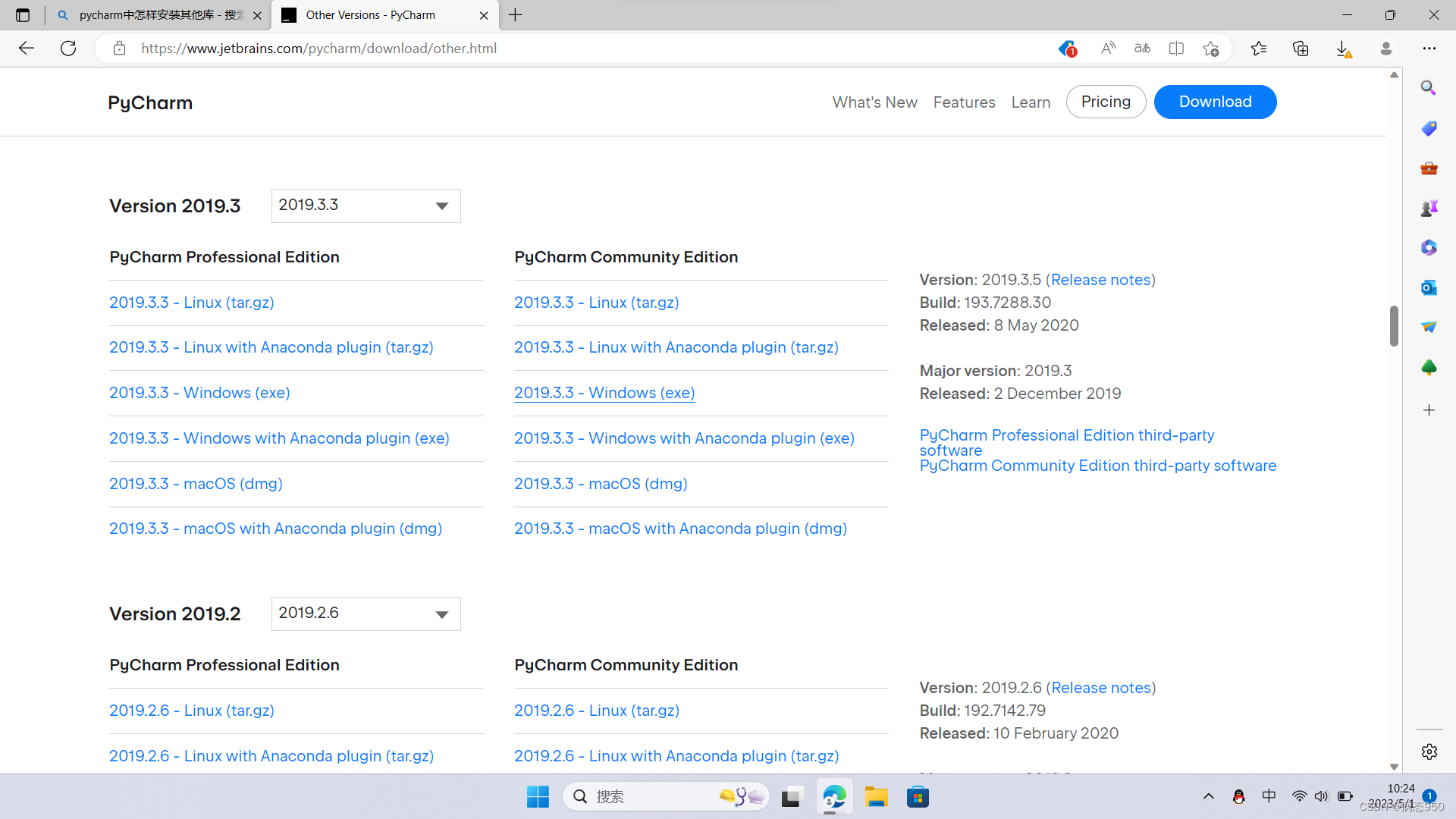This screenshot has height=819, width=1456.
Task: Open the What's New menu item
Action: (x=874, y=102)
